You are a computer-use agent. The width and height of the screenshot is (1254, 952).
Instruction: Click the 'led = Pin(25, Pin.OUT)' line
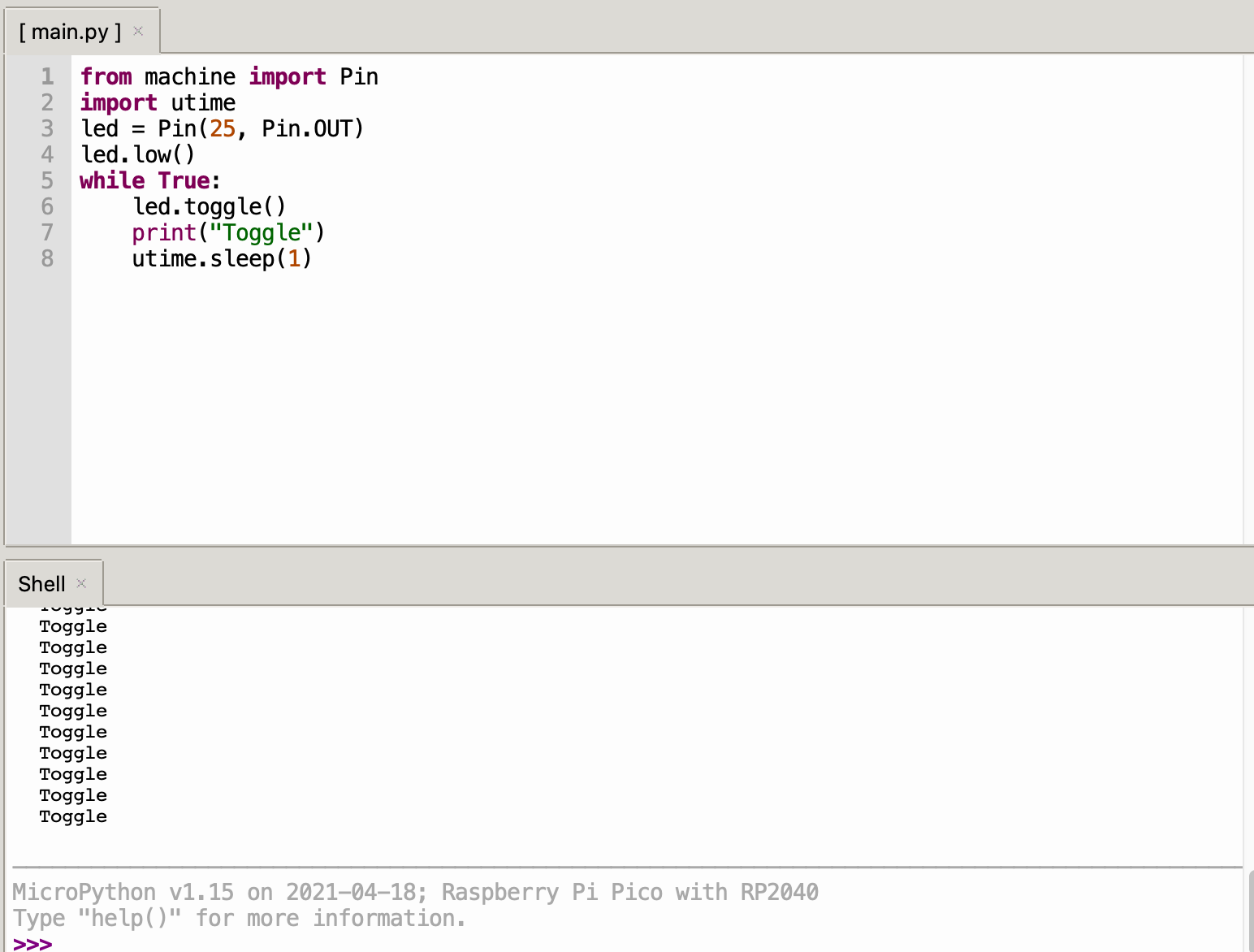(x=223, y=128)
